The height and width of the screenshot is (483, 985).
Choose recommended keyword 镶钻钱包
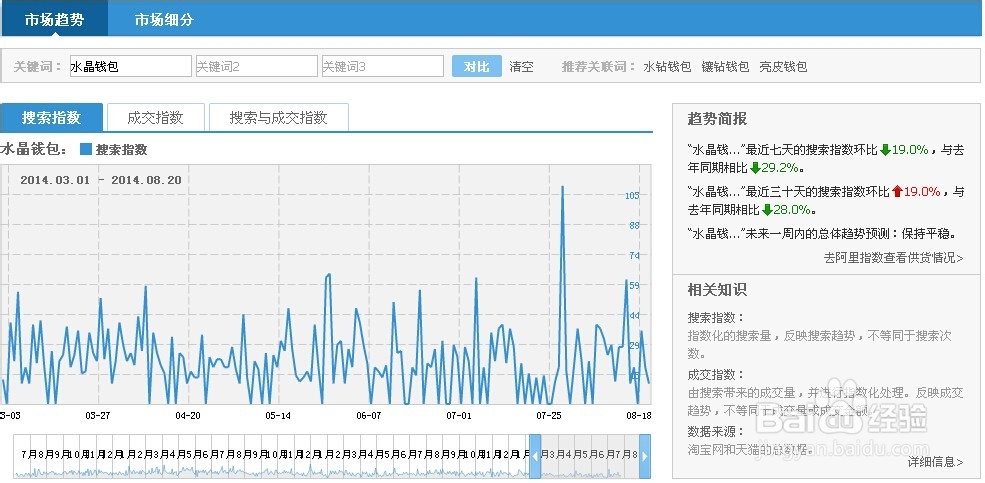(x=726, y=67)
